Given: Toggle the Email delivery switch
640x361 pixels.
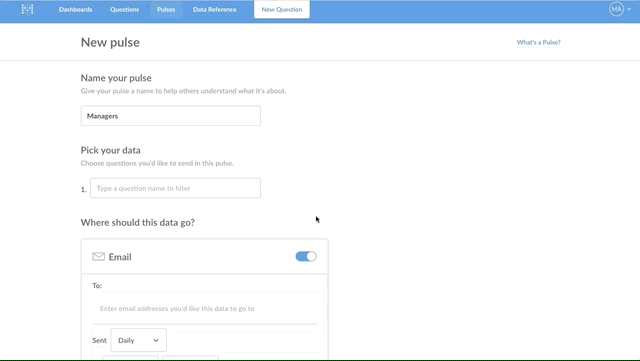Looking at the screenshot, I should (x=306, y=256).
